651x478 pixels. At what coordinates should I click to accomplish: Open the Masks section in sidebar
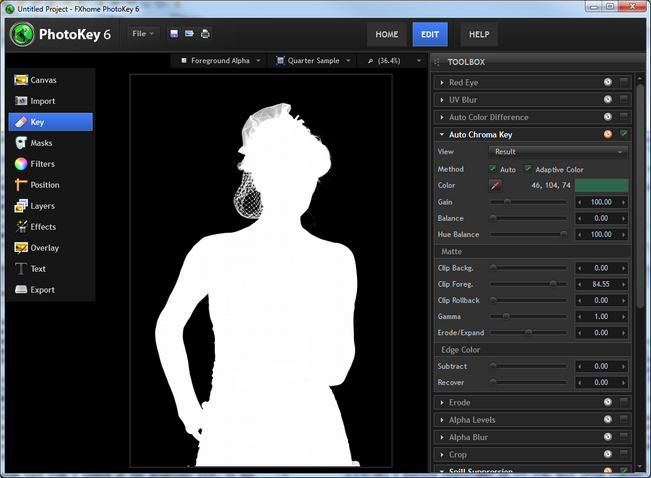coord(50,143)
